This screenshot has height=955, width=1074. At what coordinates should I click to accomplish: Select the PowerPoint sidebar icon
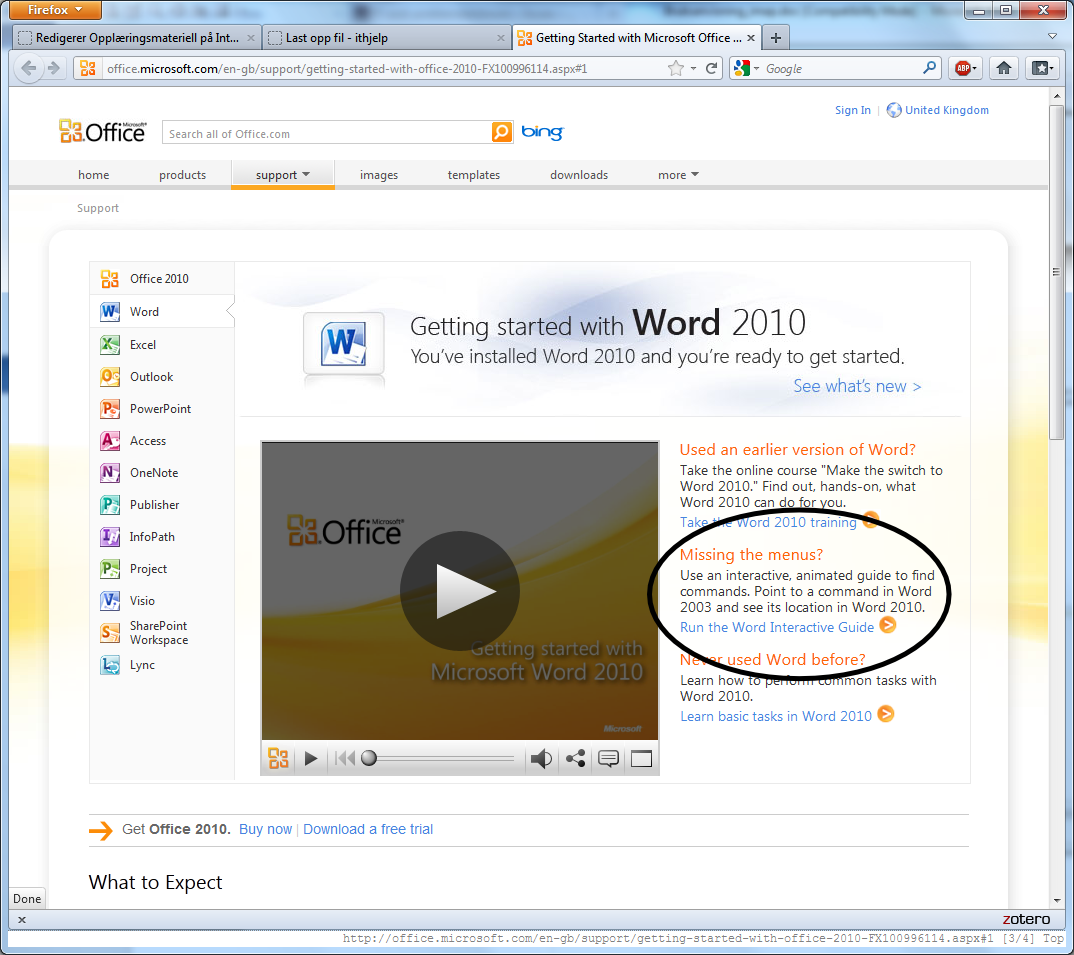pos(110,409)
